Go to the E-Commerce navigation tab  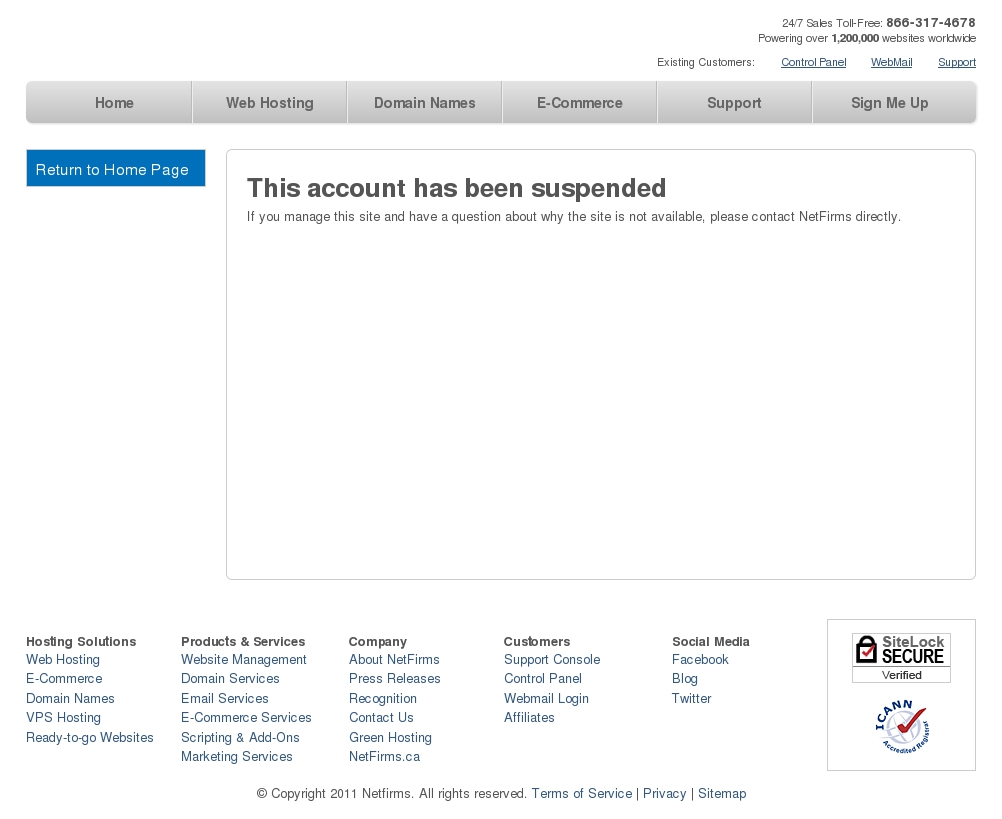[580, 103]
